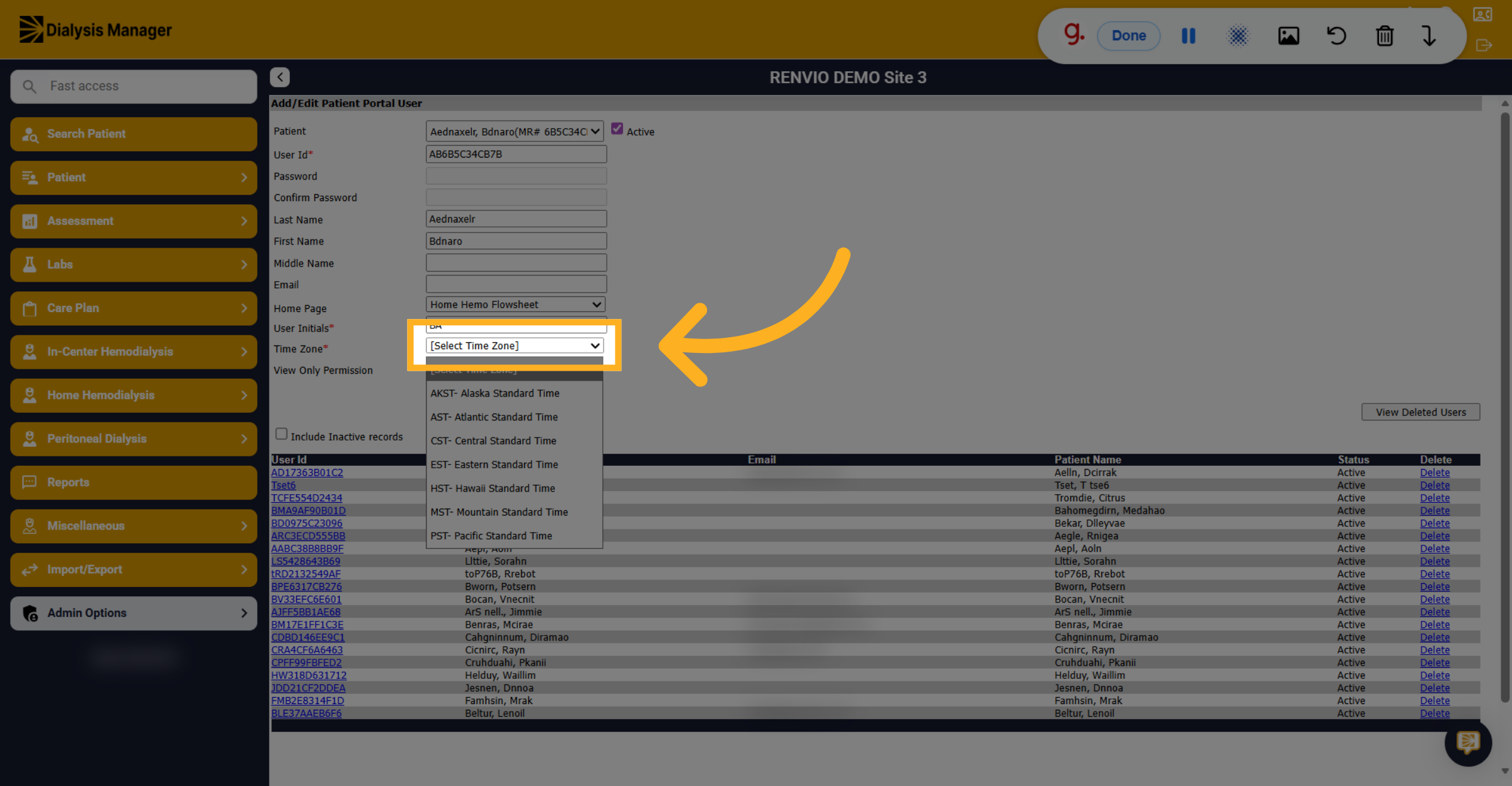The image size is (1512, 786).
Task: Expand the Admin Options menu
Action: (x=134, y=613)
